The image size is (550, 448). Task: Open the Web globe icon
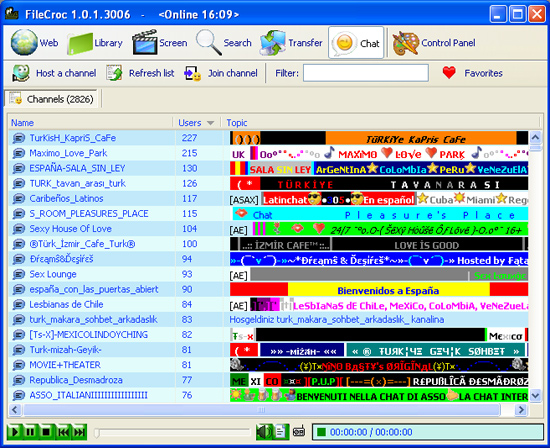coord(24,42)
